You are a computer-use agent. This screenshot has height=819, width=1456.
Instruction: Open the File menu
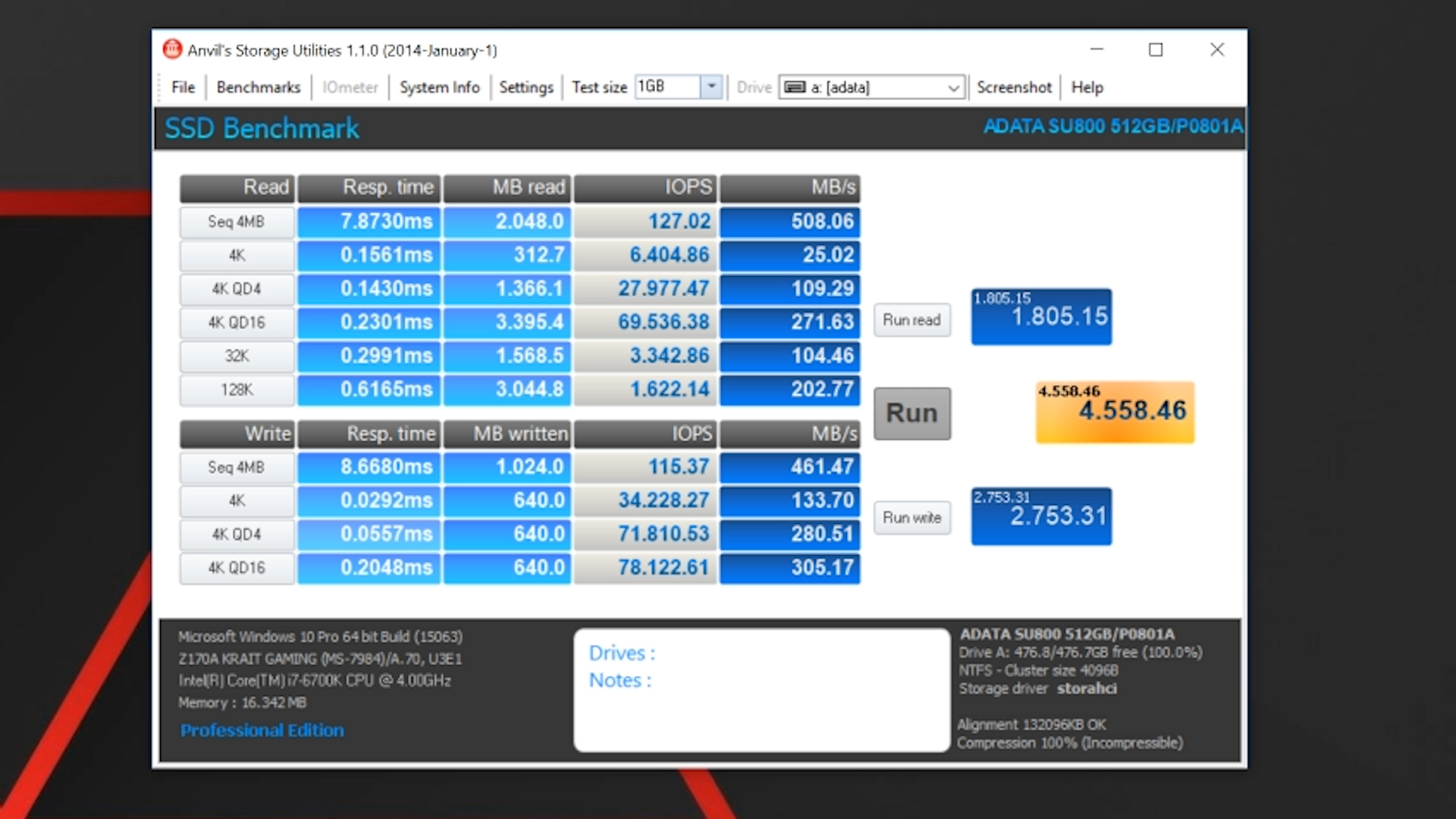[183, 87]
